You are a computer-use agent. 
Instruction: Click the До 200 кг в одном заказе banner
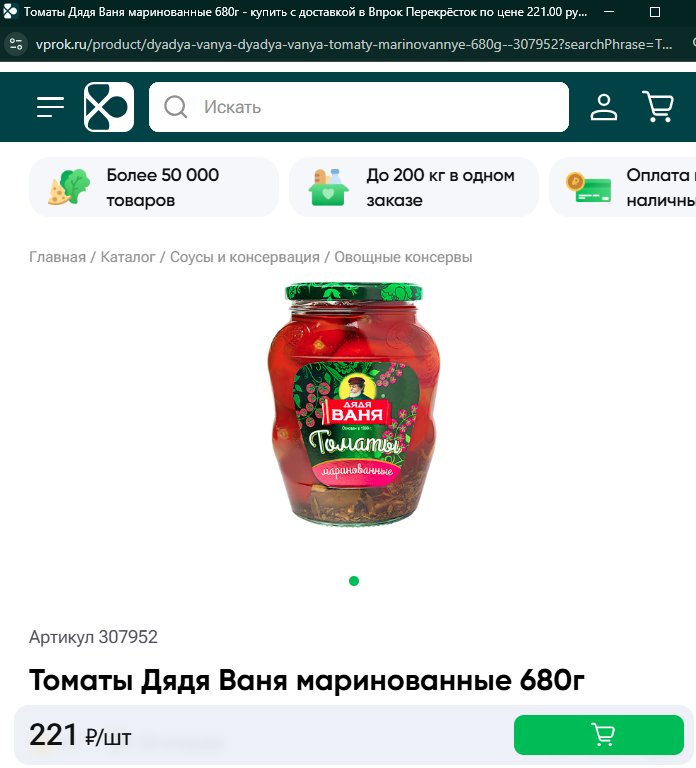click(414, 187)
